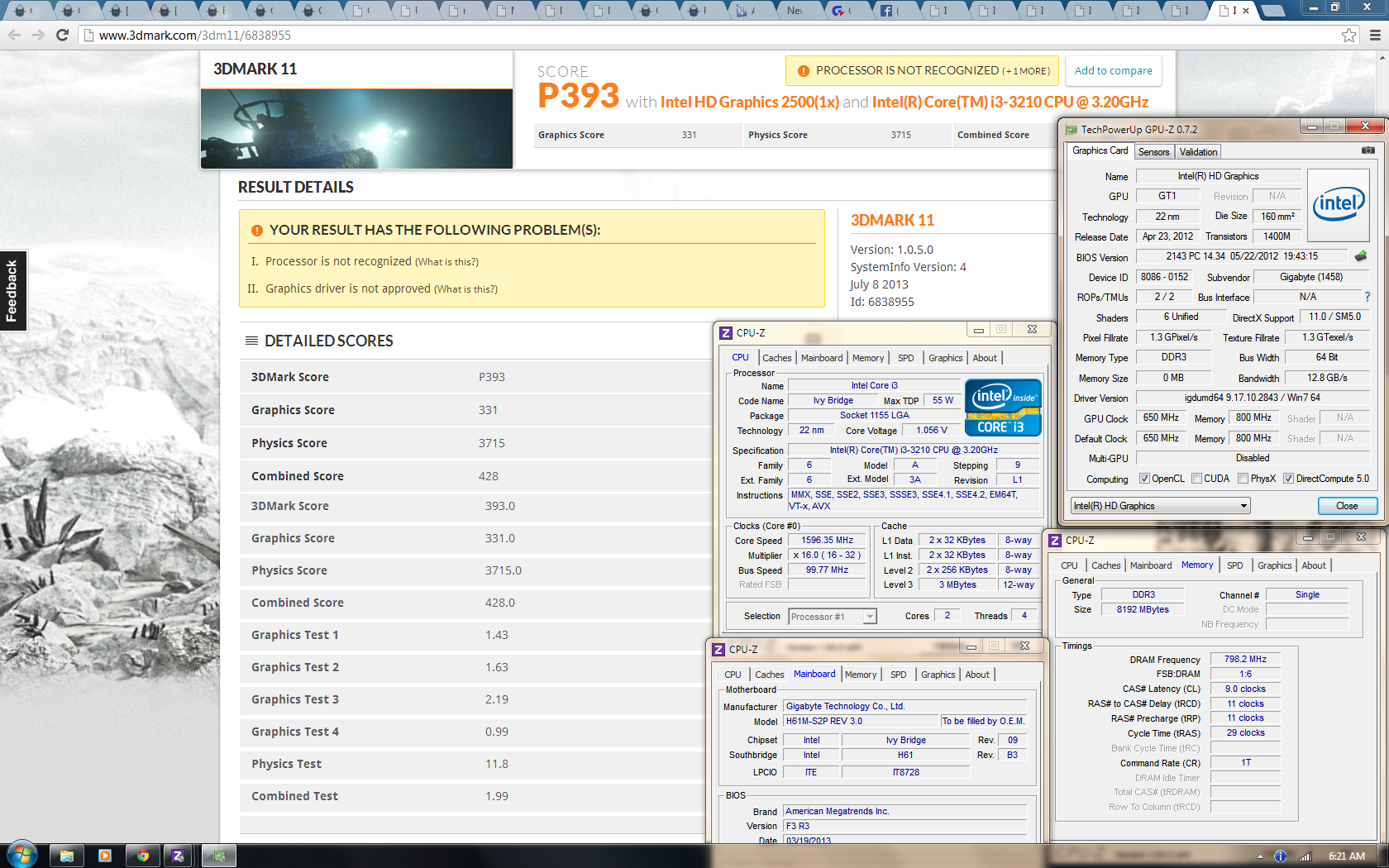The width and height of the screenshot is (1389, 868).
Task: Open the Chrome menu icon
Action: [x=1375, y=35]
